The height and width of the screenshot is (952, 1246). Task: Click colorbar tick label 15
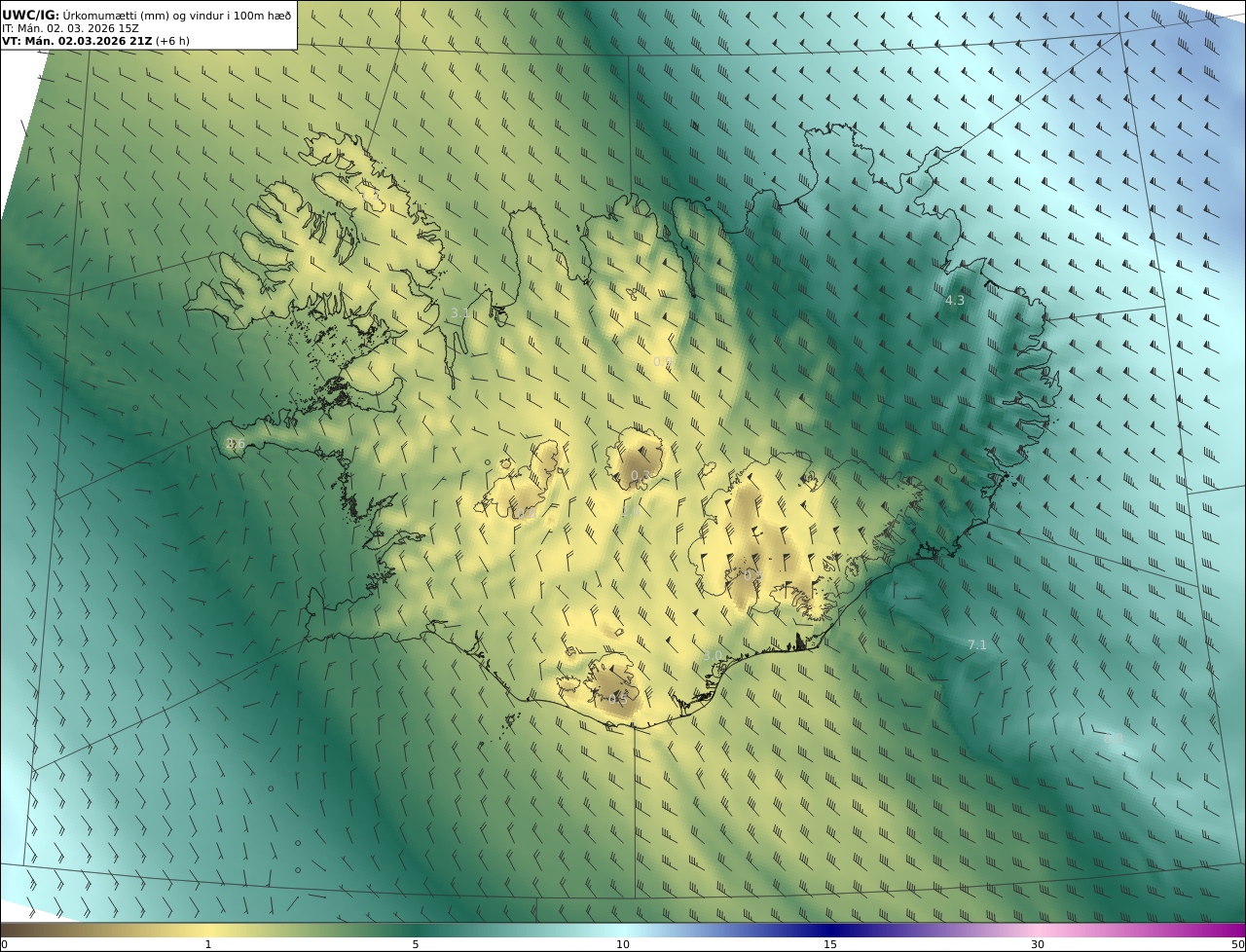(830, 944)
